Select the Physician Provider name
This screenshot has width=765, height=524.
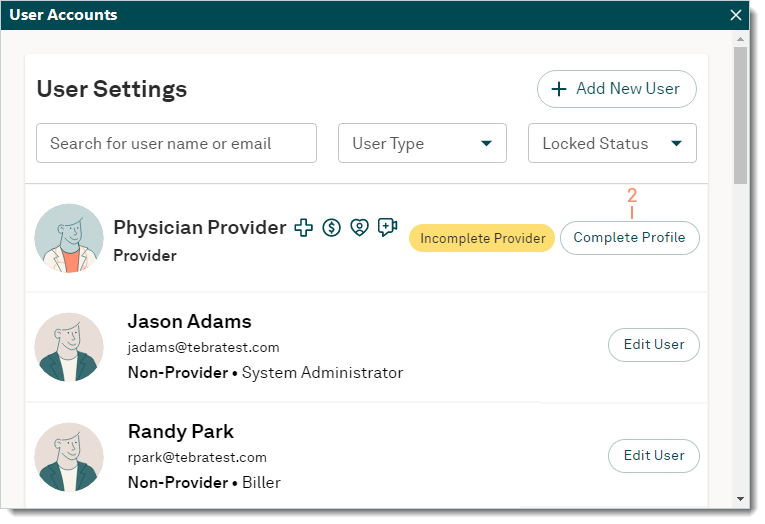200,228
